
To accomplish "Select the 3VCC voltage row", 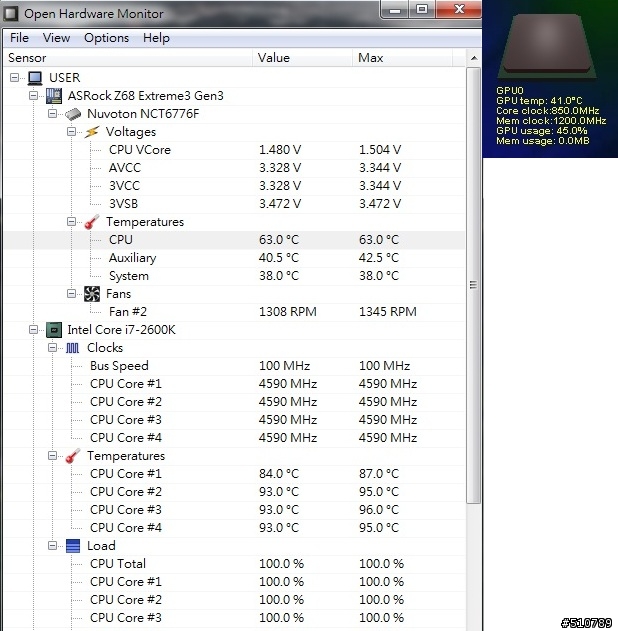I will point(235,186).
